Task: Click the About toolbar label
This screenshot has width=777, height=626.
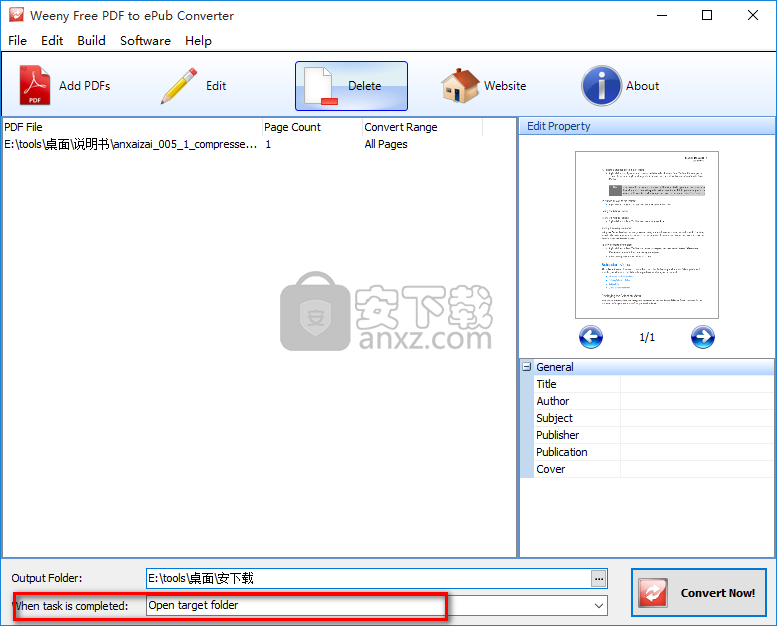Action: 642,86
